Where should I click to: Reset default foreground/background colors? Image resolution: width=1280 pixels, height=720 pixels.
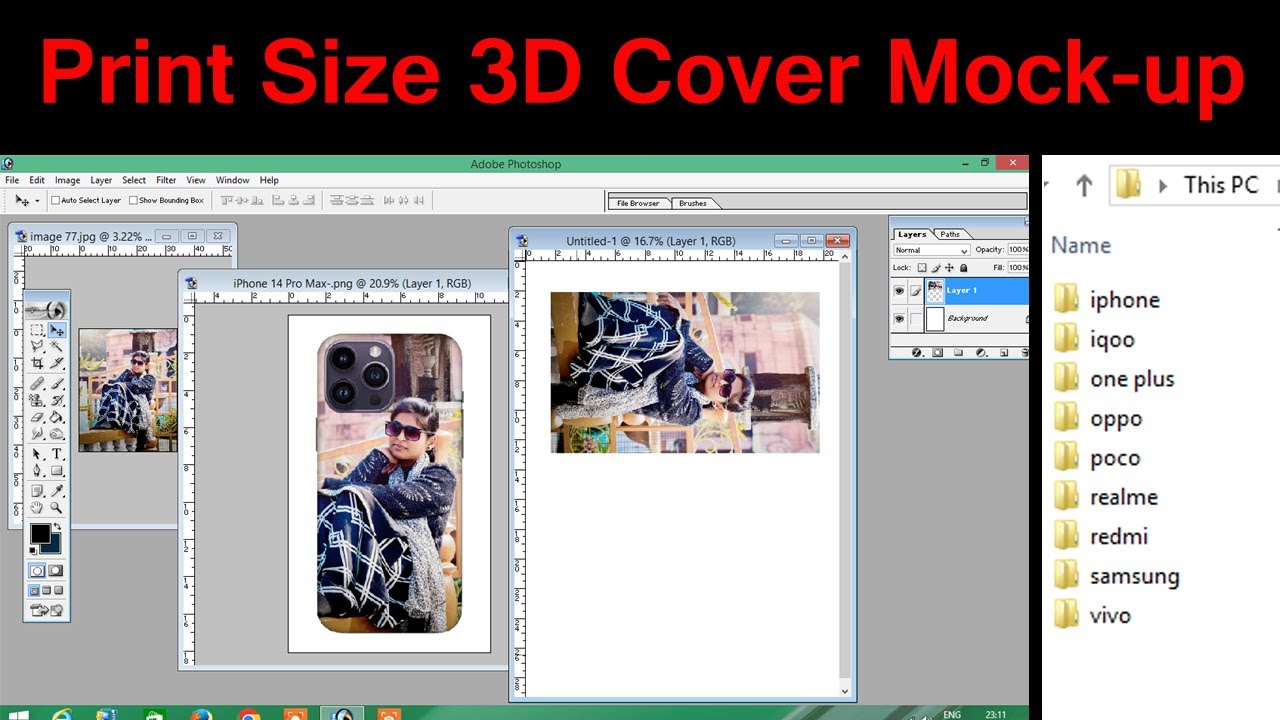pos(33,550)
